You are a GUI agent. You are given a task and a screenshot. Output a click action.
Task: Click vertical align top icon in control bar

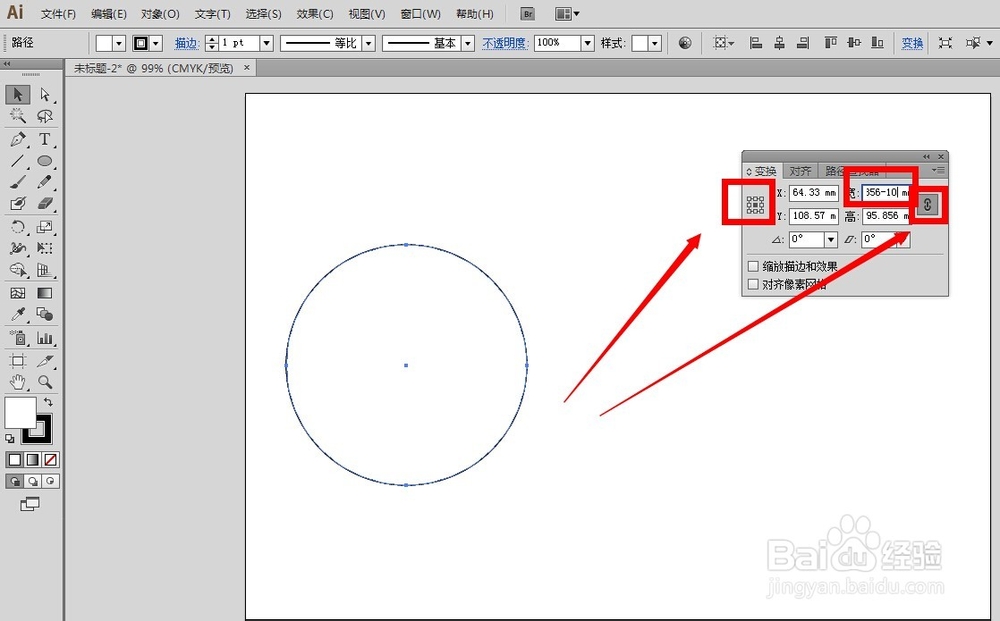(x=830, y=43)
